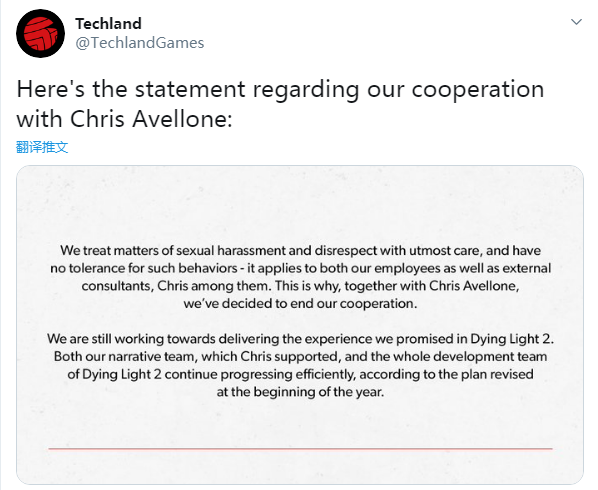Click the word "regarding" in the tweet headline

click(306, 90)
